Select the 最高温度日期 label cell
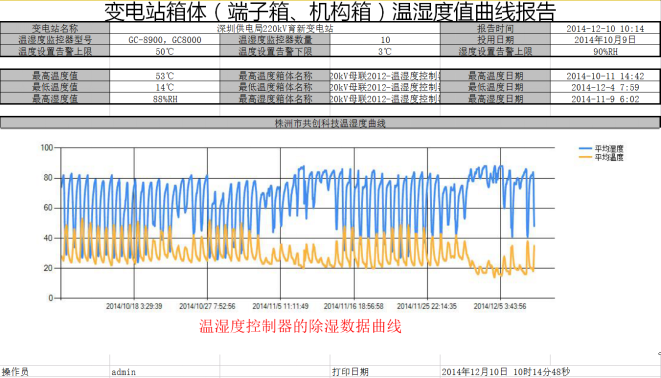The height and width of the screenshot is (378, 661). tap(495, 76)
